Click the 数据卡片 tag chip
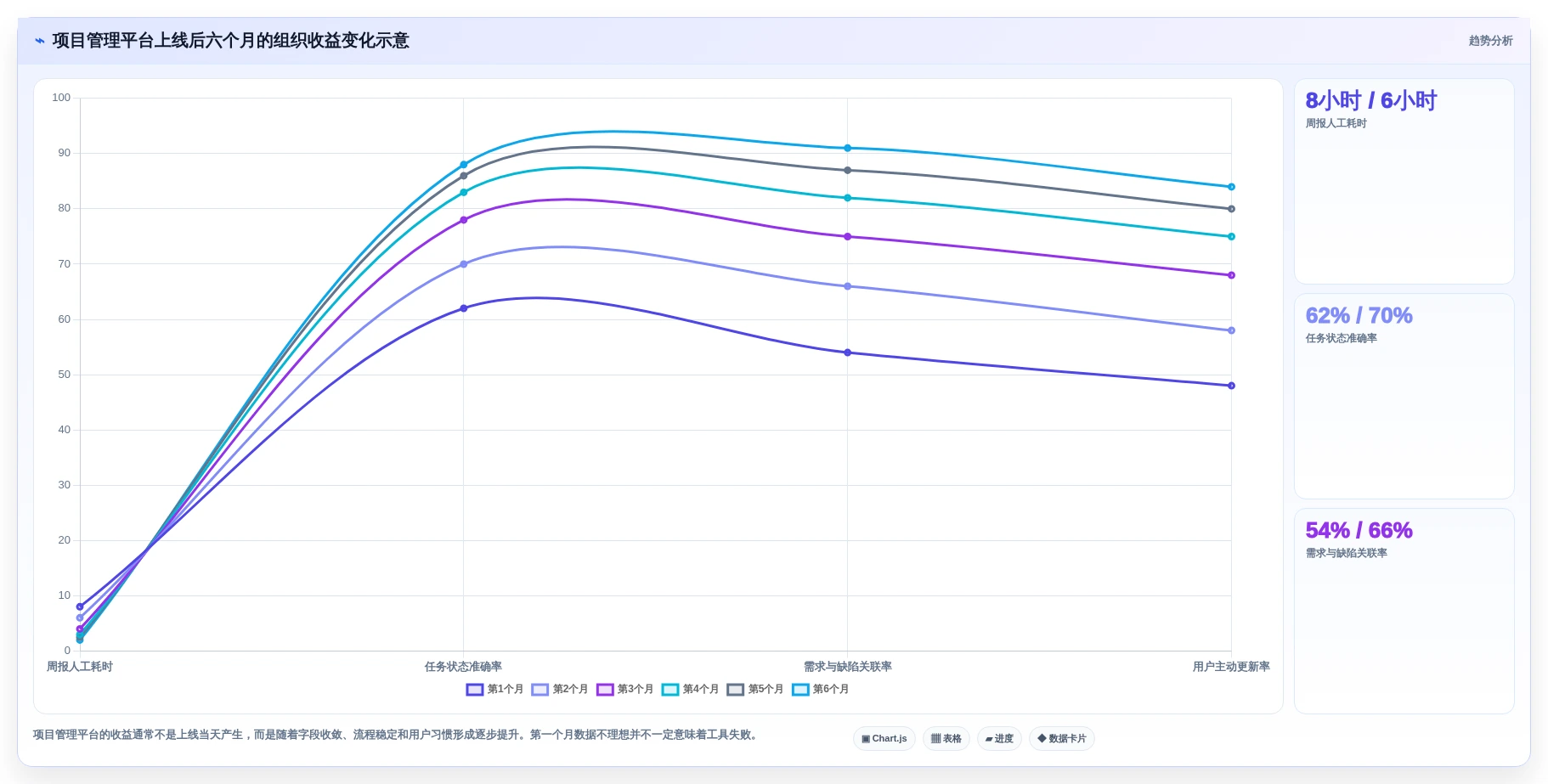Screen dimensions: 1548x784 click(x=1061, y=738)
